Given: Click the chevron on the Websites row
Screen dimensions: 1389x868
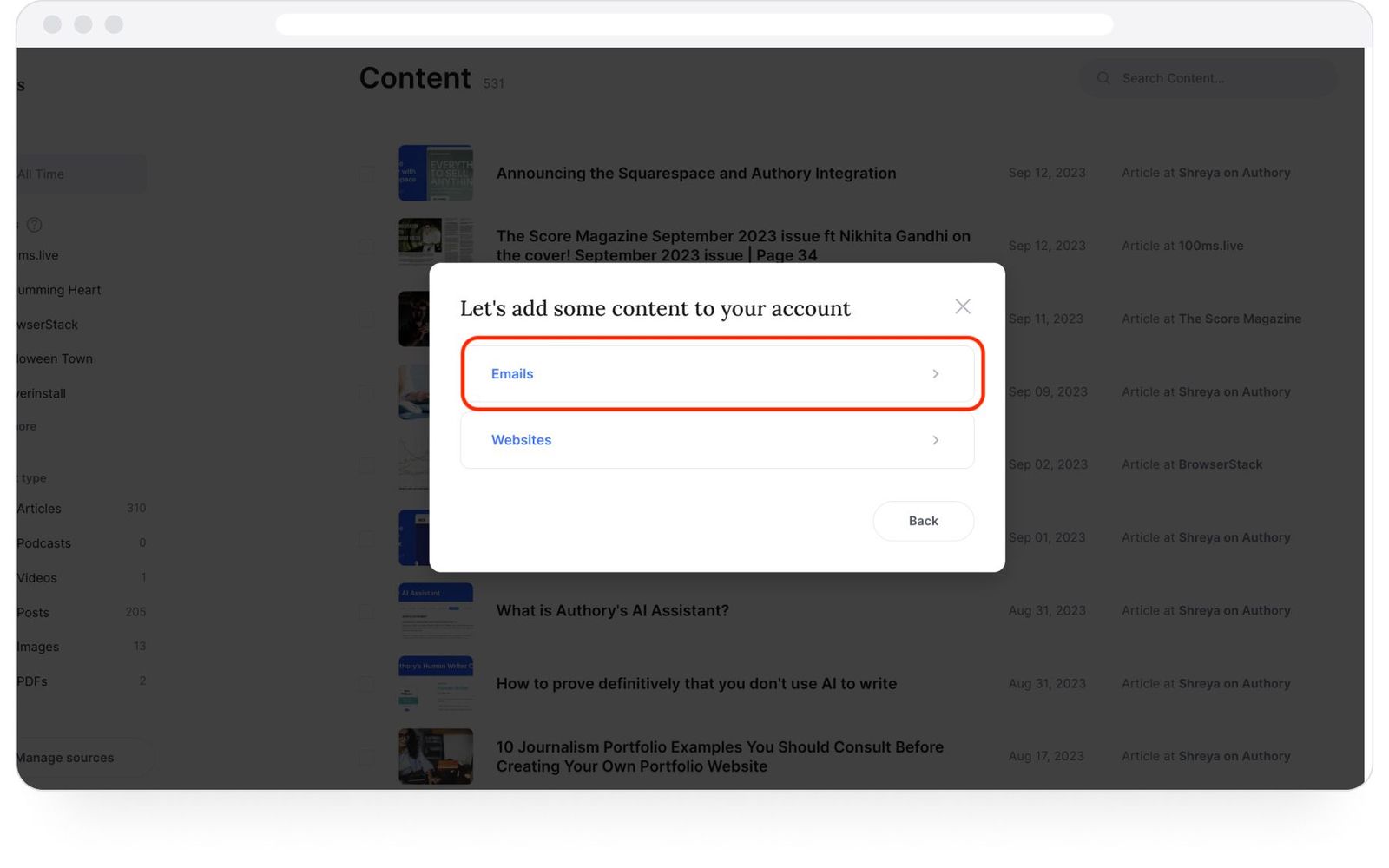Looking at the screenshot, I should pos(935,440).
